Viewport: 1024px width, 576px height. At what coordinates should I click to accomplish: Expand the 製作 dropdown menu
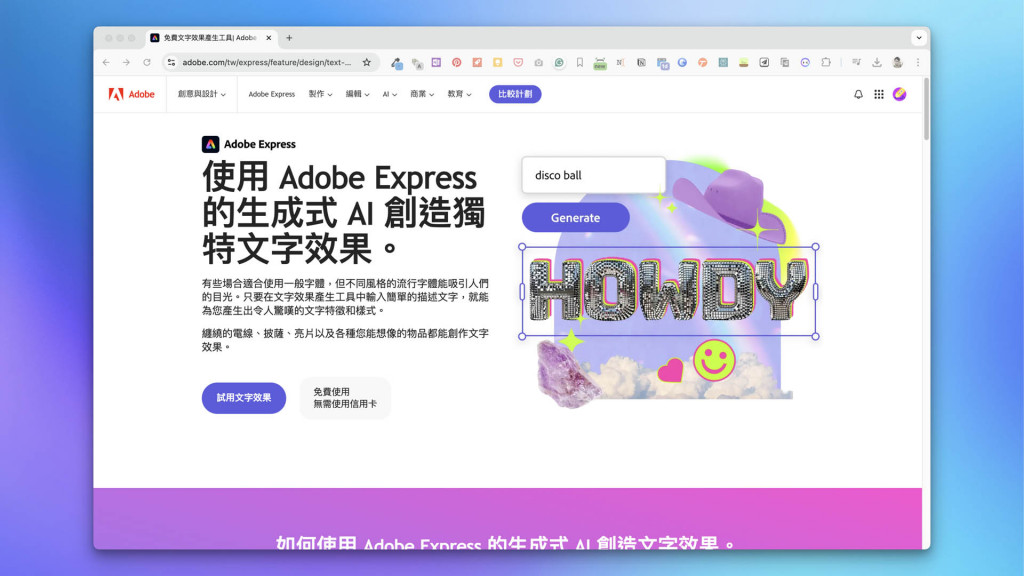(x=320, y=94)
